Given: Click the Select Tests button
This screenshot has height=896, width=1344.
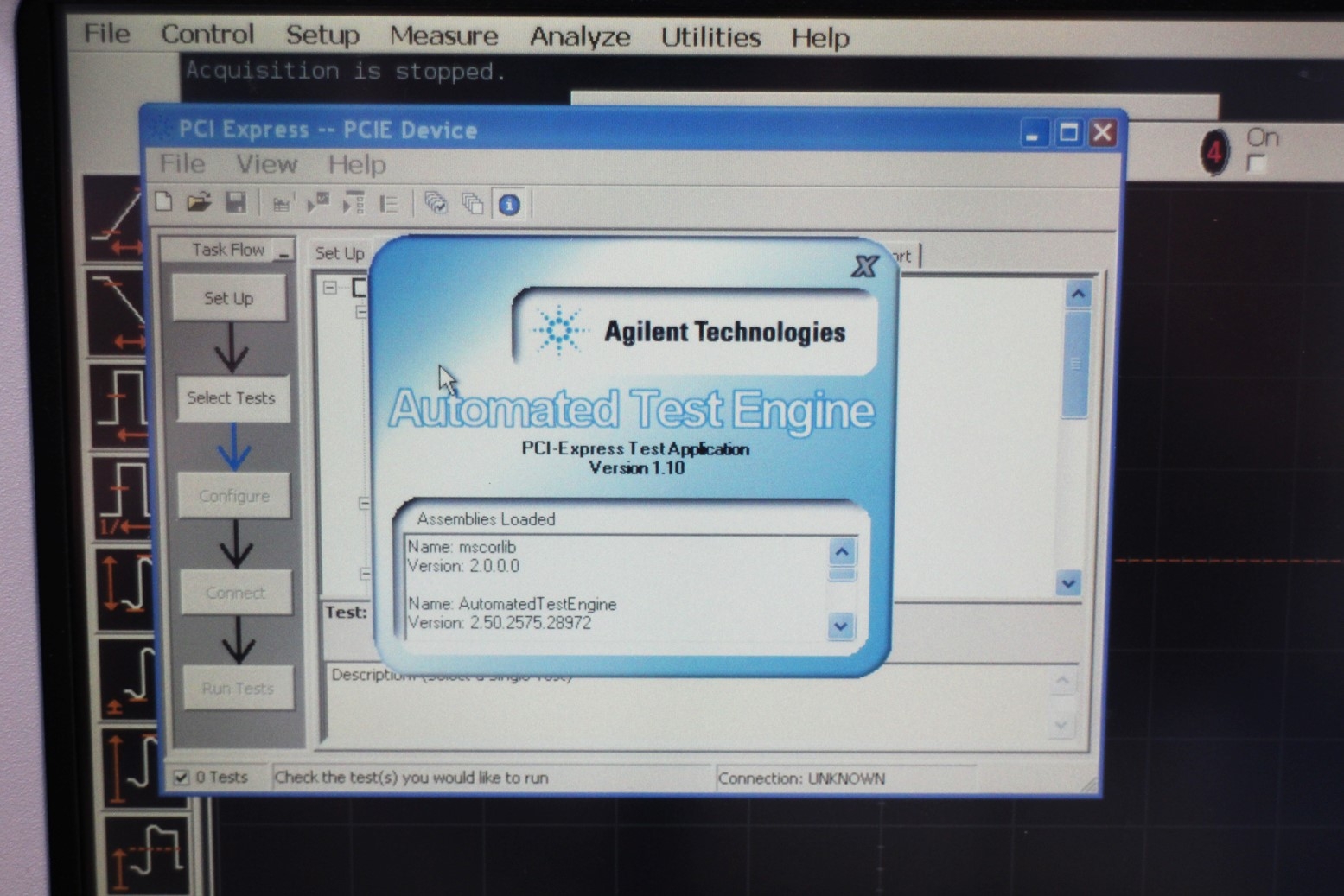Looking at the screenshot, I should click(x=232, y=397).
